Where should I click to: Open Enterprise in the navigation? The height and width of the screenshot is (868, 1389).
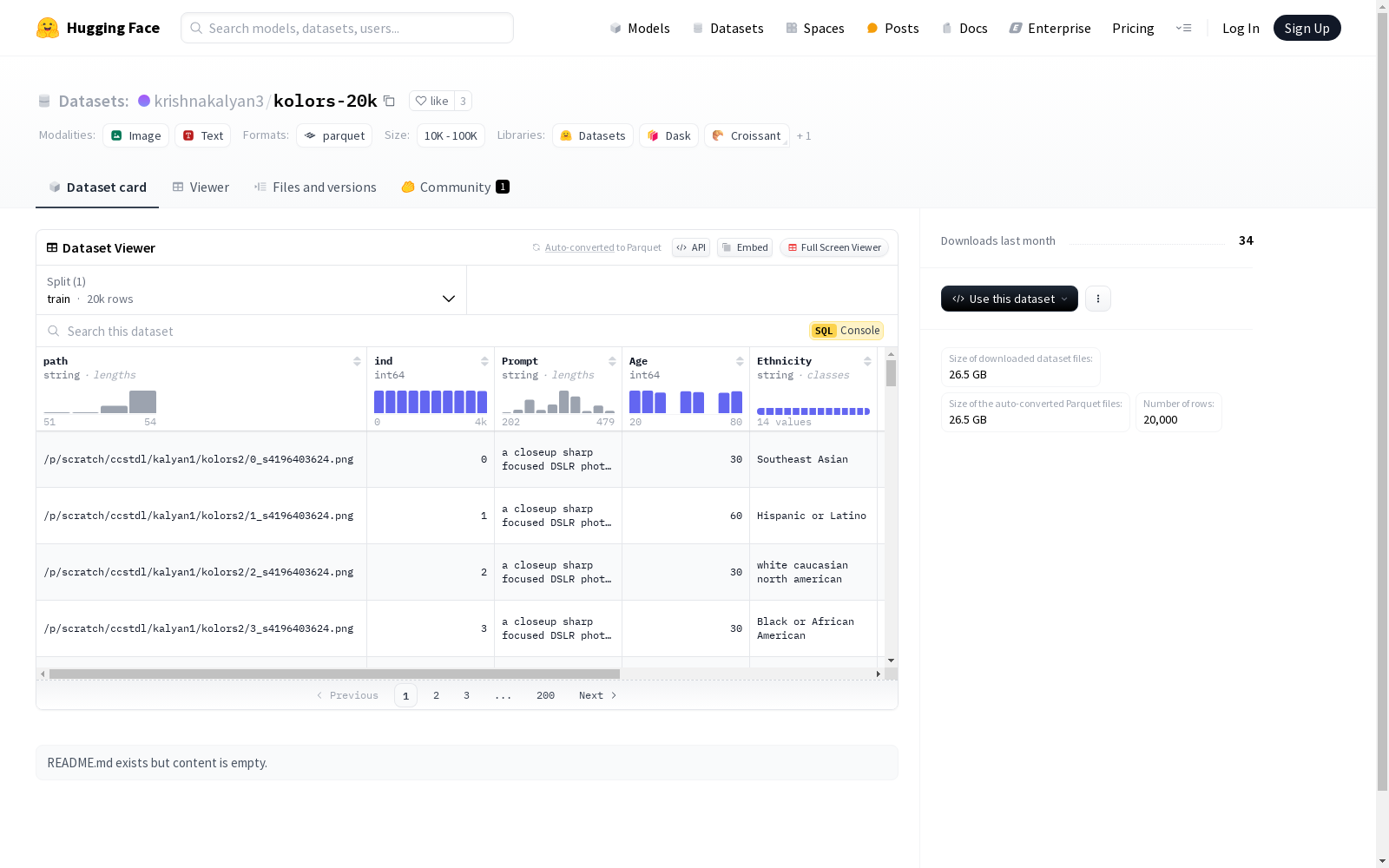point(1050,28)
